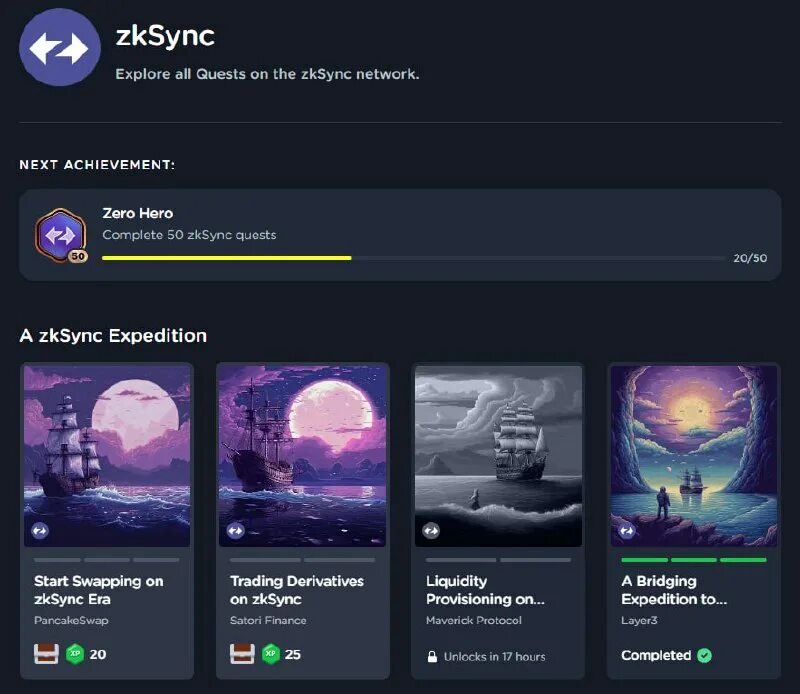Open the Liquidity Provisioning quest card thumbnail

498,455
